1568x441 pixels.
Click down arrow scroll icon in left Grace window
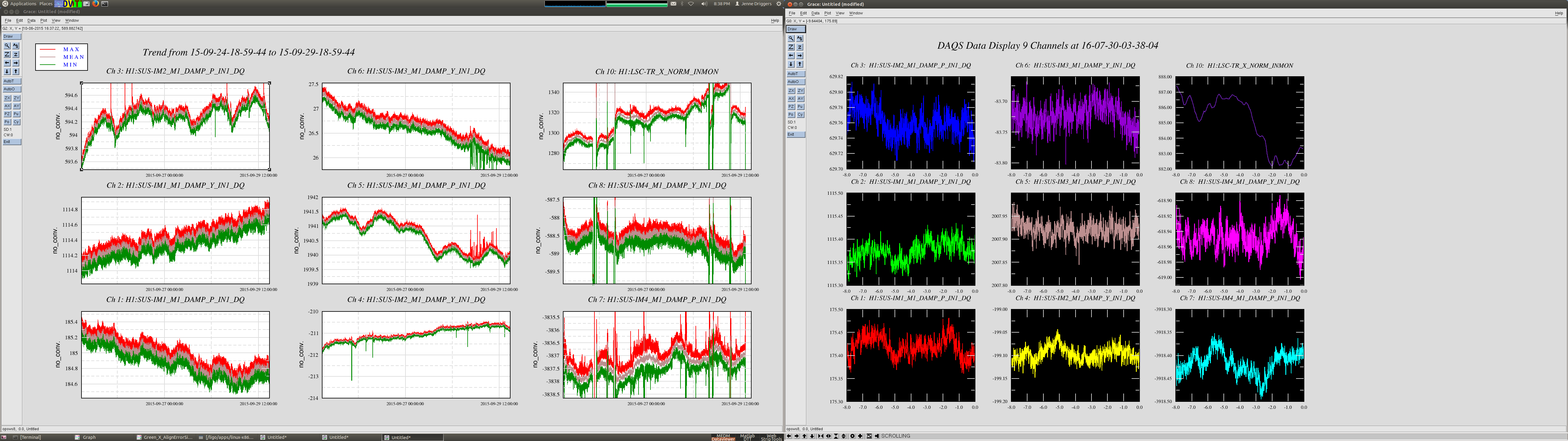(7, 71)
